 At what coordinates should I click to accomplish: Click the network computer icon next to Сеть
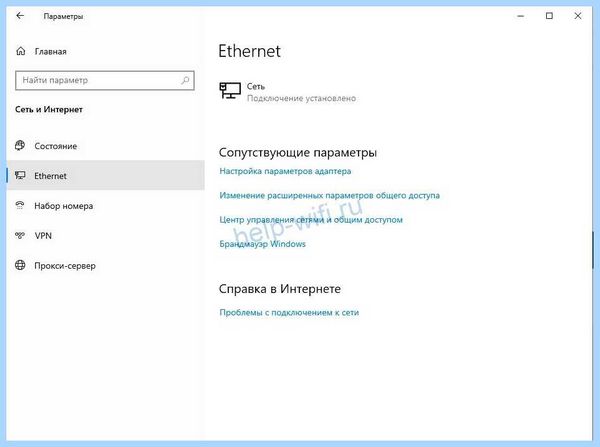(230, 91)
